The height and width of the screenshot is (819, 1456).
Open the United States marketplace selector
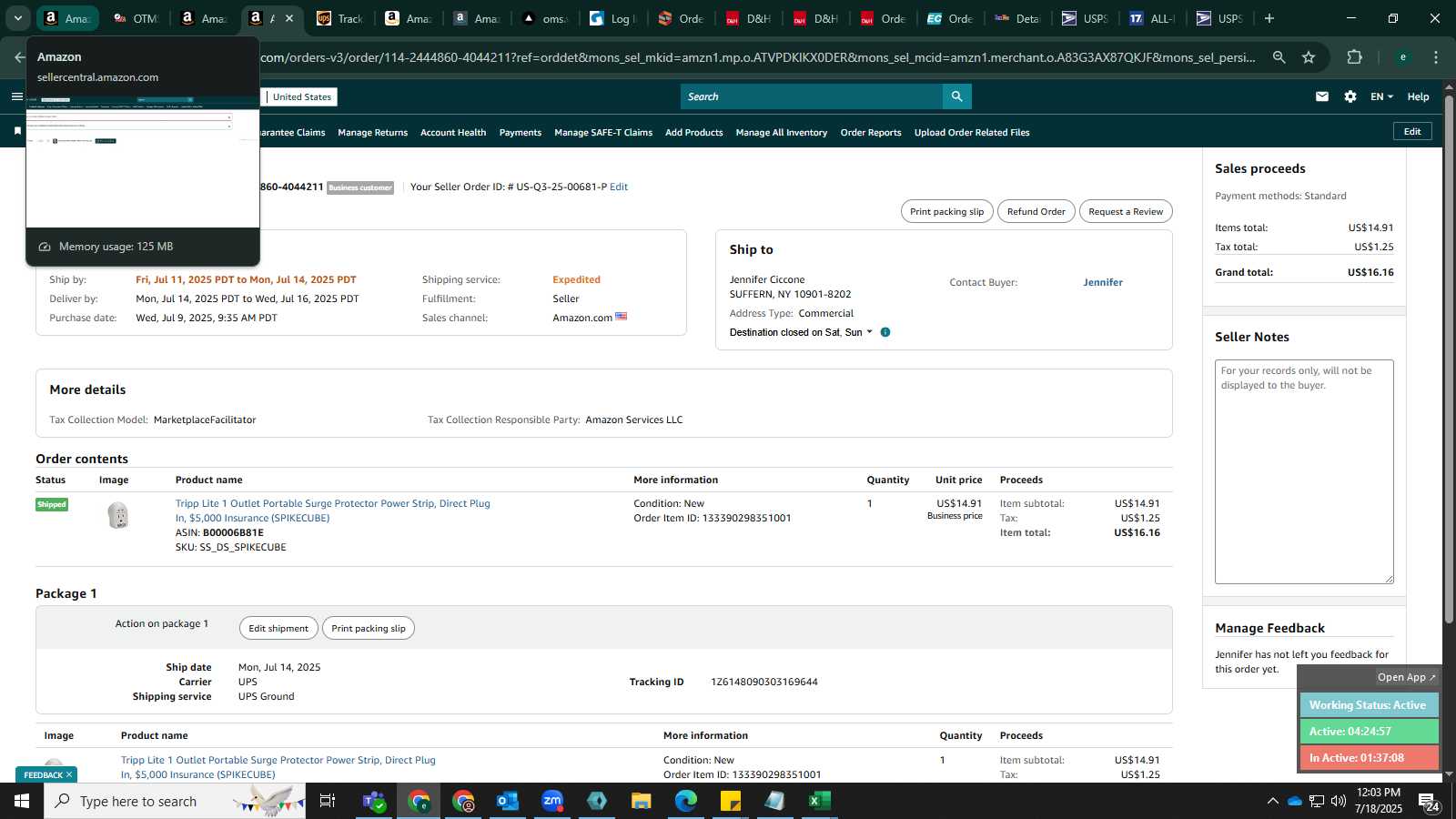point(301,96)
